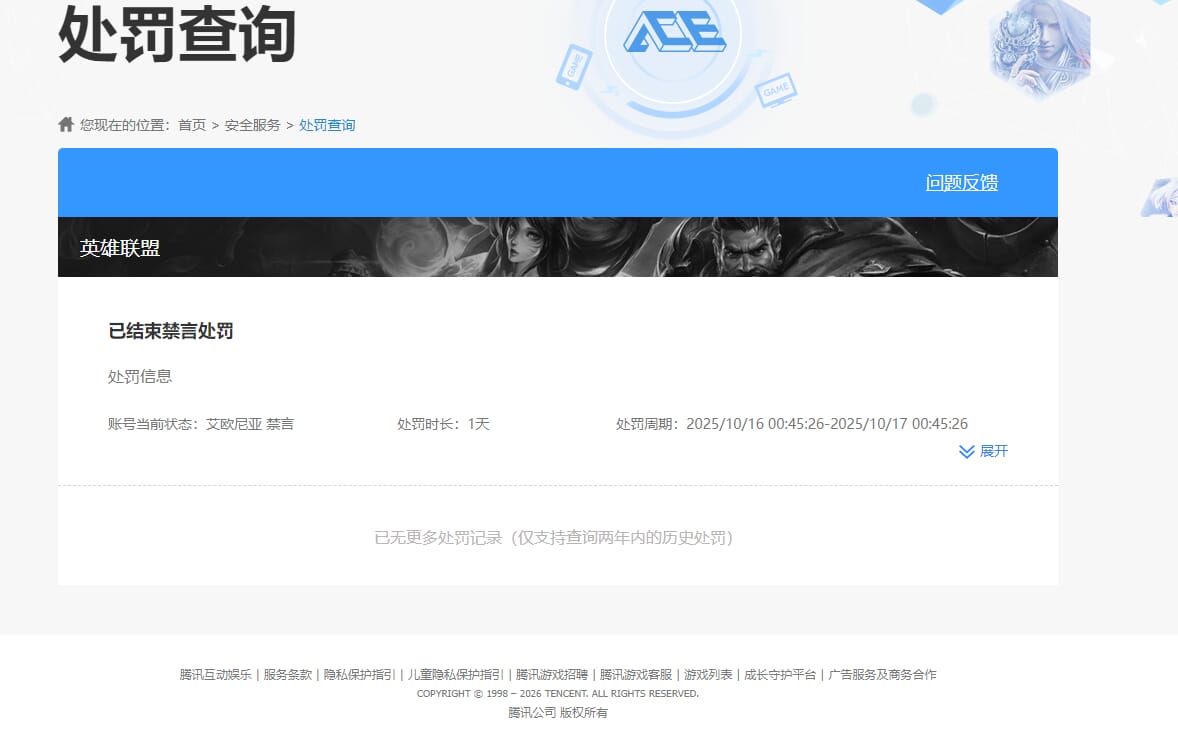Open 成长守护平台 footer link
1178x735 pixels.
tap(780, 674)
